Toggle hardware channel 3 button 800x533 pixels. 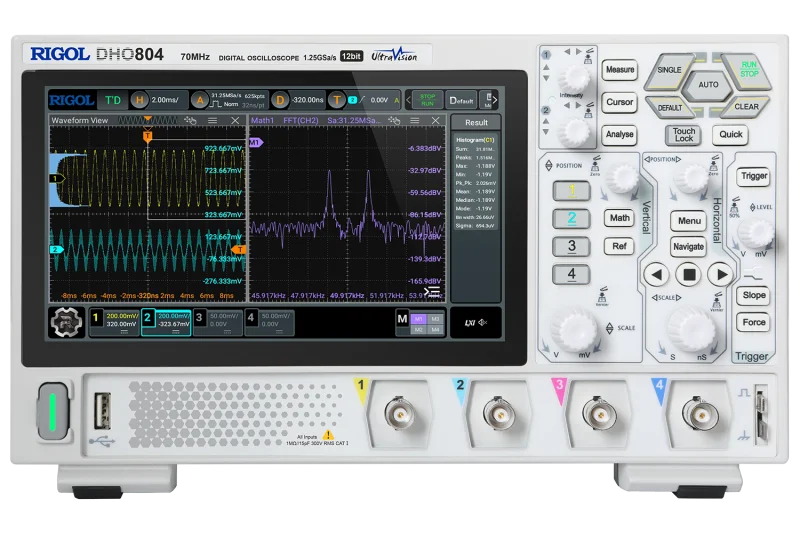click(x=571, y=246)
